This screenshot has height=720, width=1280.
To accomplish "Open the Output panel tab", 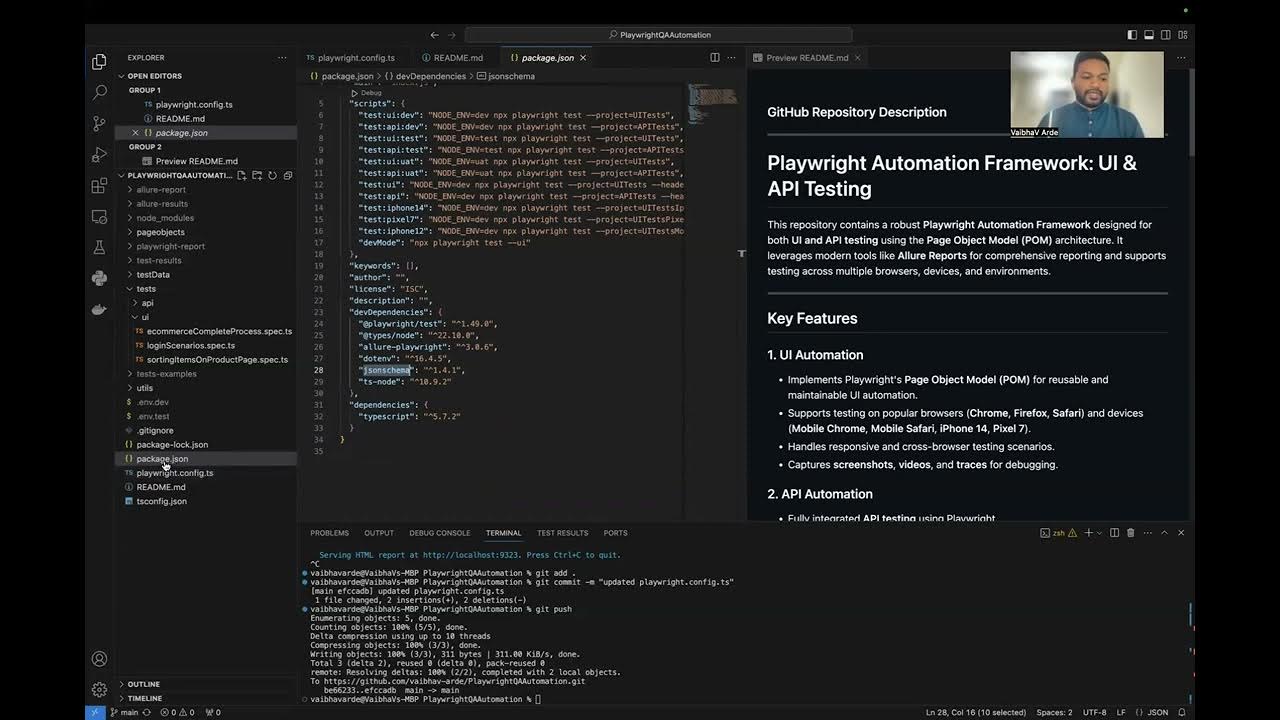I will click(x=379, y=533).
